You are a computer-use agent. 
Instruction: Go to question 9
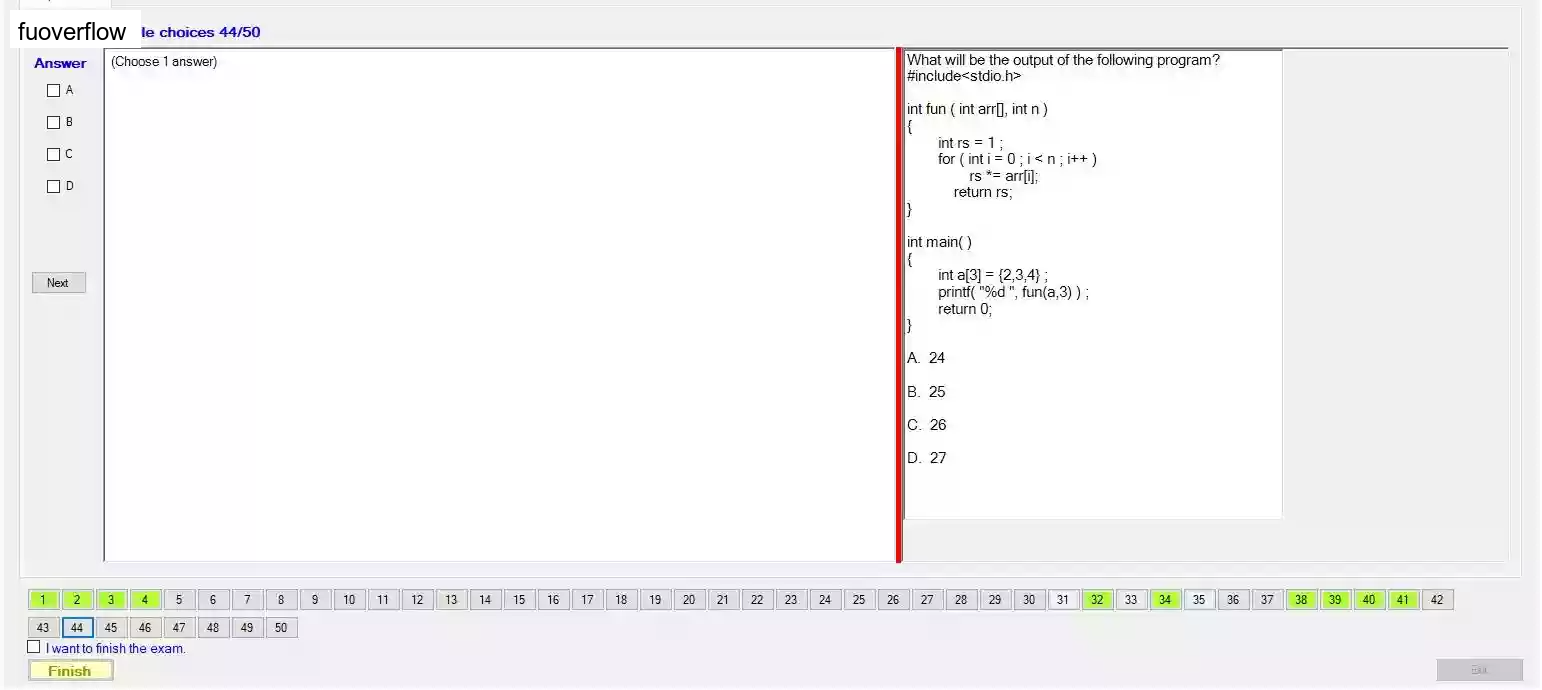coord(315,600)
